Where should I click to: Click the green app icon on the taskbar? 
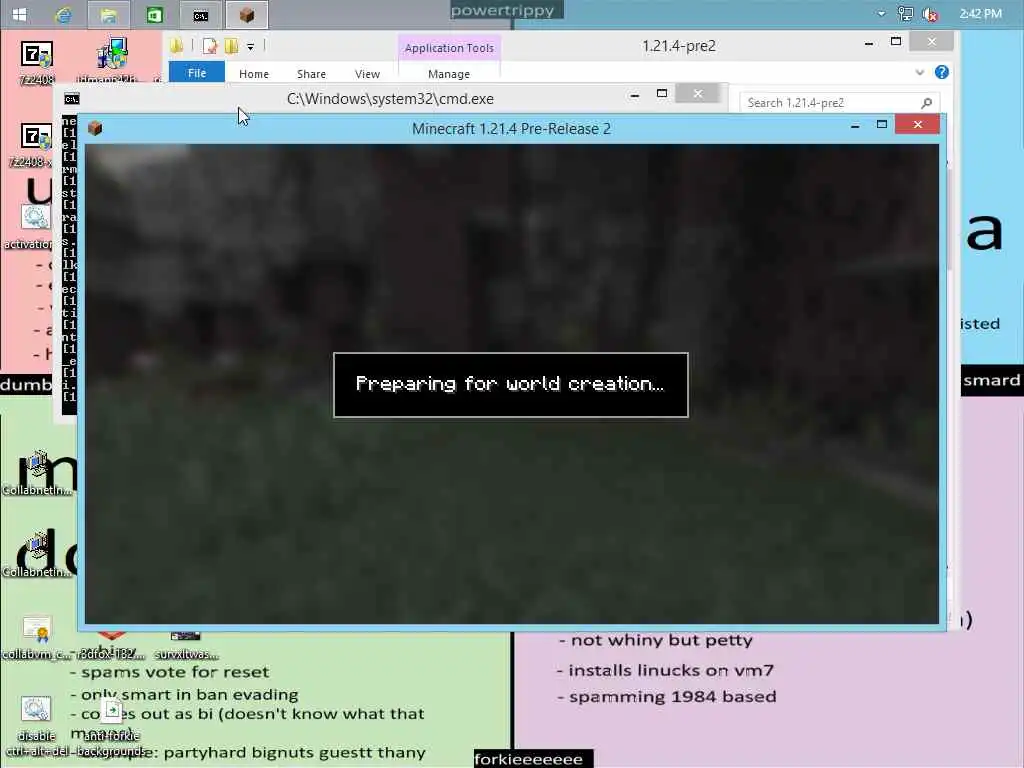(155, 14)
